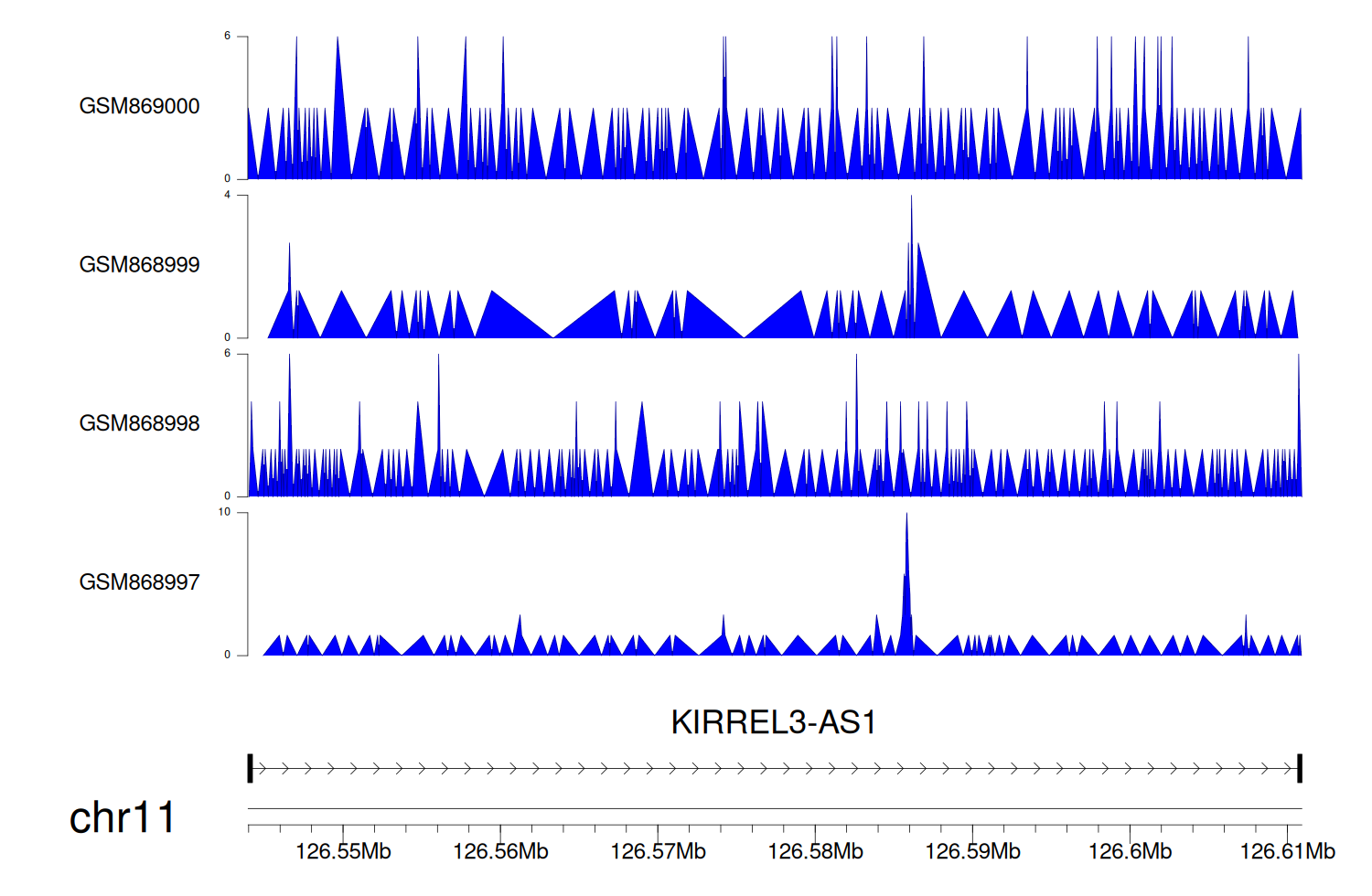Click the y-axis maximum 10 on GSM868997
Viewport: 1372px width, 896px height.
coord(224,512)
